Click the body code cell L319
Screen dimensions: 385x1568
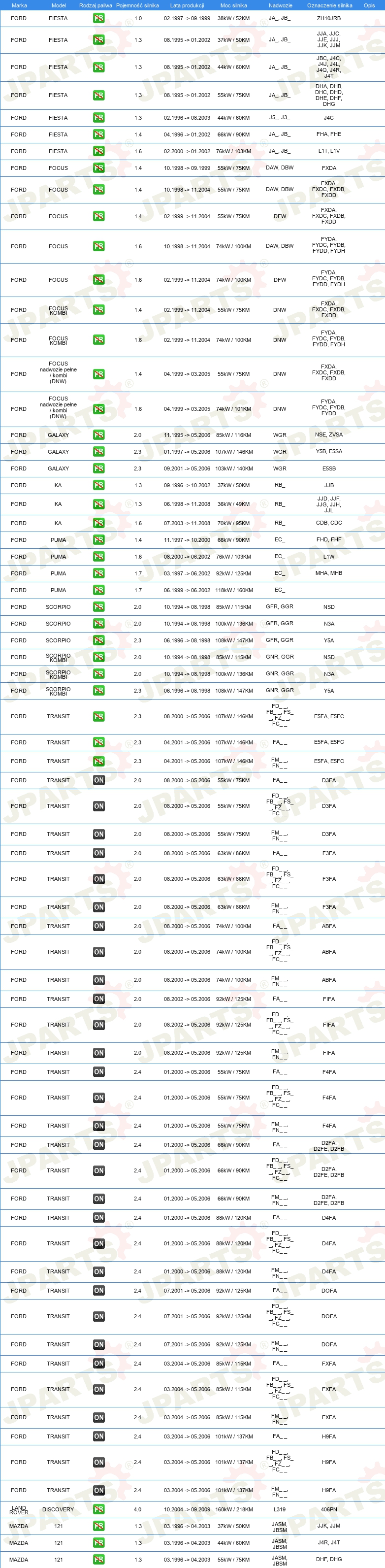280,1509
